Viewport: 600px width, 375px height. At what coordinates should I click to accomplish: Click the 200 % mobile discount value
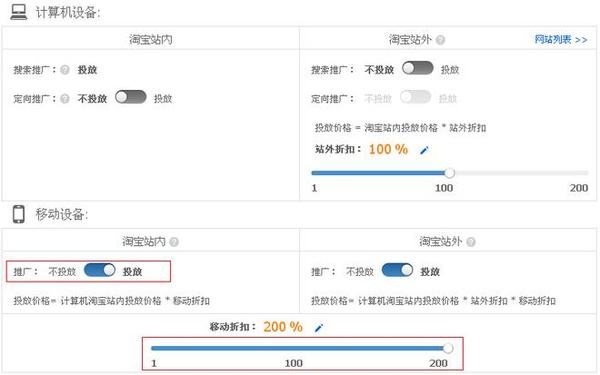[283, 327]
